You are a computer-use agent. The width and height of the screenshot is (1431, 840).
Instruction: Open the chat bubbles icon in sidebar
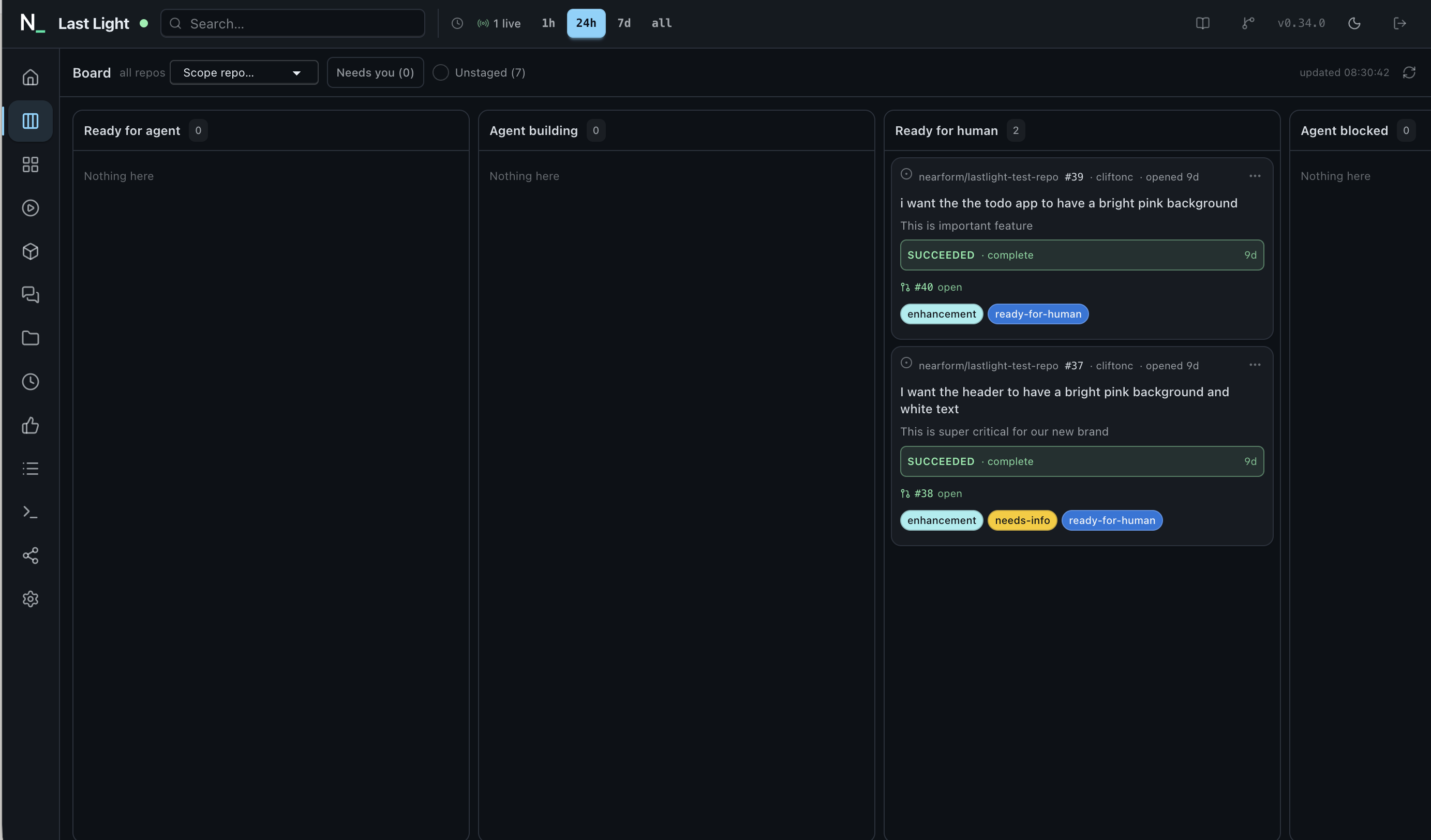tap(31, 294)
